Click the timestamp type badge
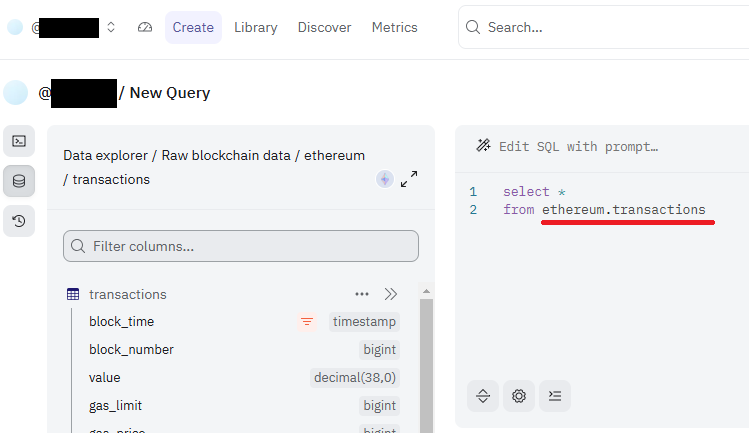The image size is (749, 433). click(x=364, y=322)
